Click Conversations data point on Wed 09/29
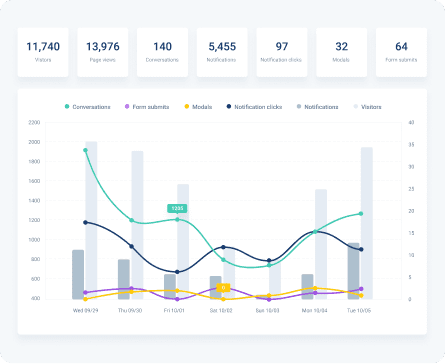Screen dimensions: 445x364 pos(85,150)
